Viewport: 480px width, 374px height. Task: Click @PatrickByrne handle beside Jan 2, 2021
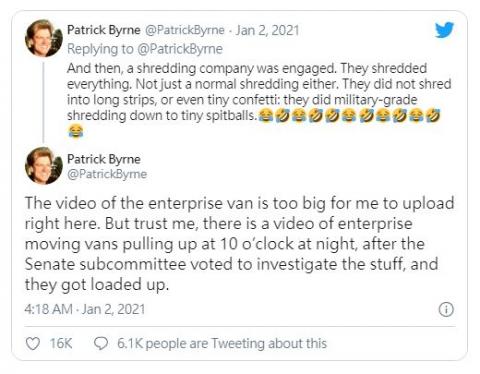[x=184, y=30]
